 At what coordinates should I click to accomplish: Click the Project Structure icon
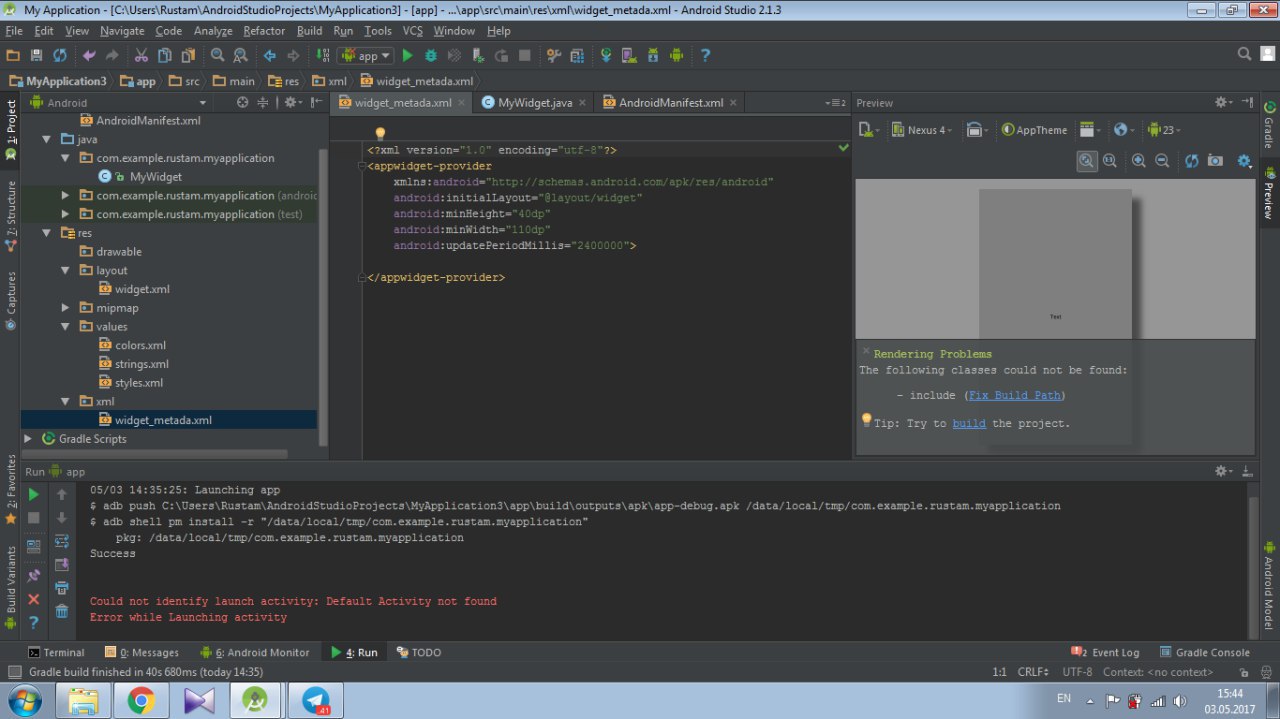click(577, 56)
